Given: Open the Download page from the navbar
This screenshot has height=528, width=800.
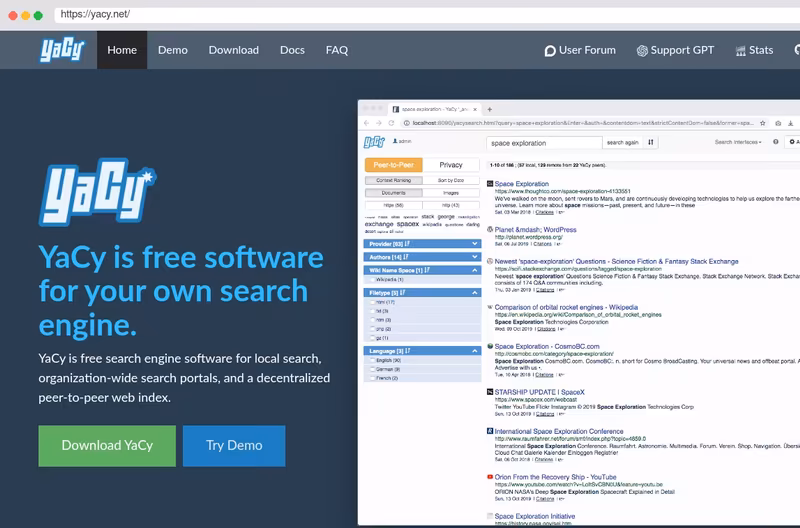Looking at the screenshot, I should click(234, 50).
